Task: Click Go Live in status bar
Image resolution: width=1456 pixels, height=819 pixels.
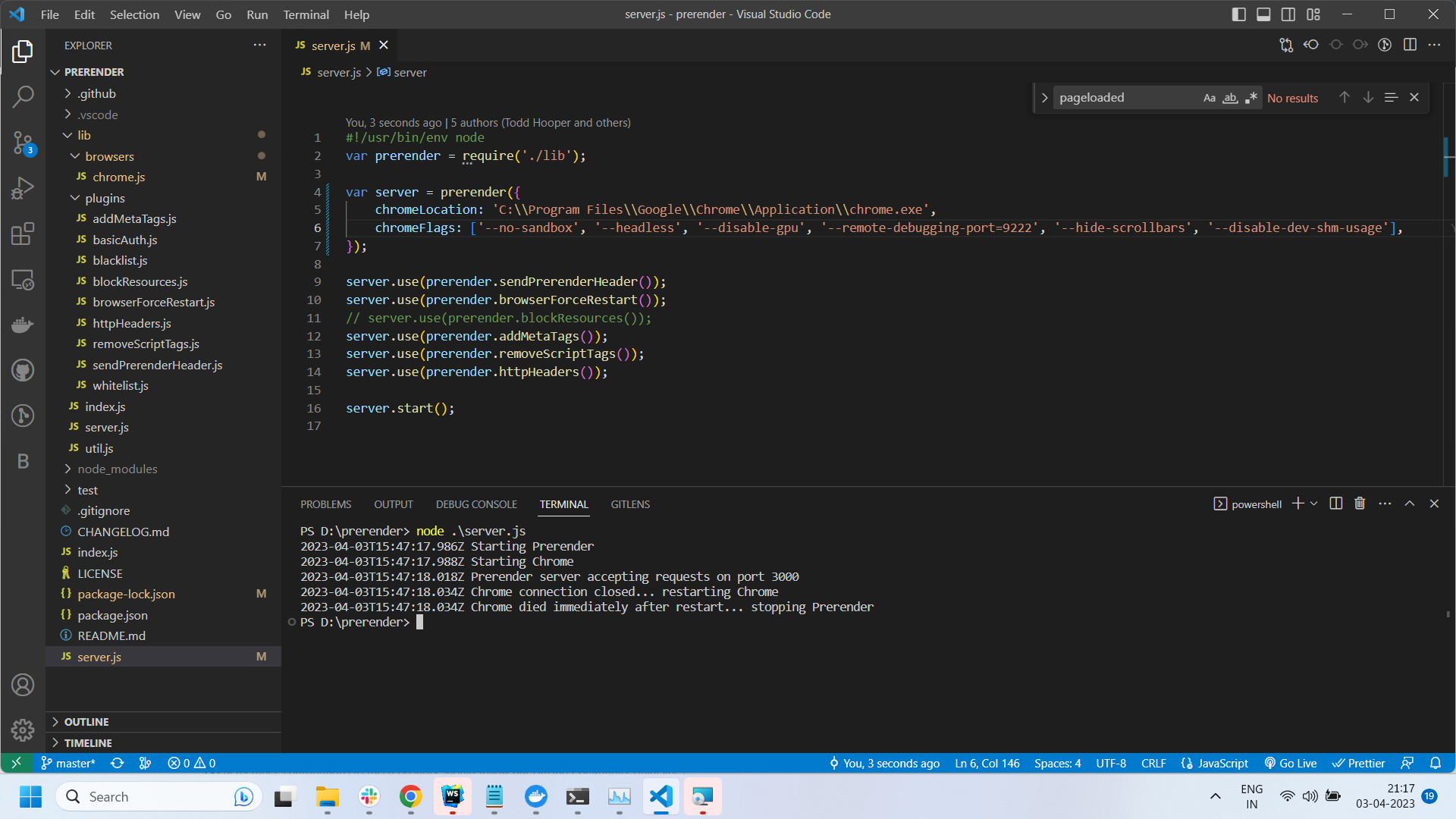Action: click(1291, 763)
